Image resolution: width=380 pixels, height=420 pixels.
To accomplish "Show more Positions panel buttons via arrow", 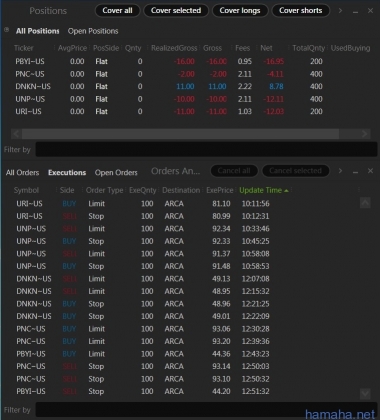I will (x=340, y=11).
